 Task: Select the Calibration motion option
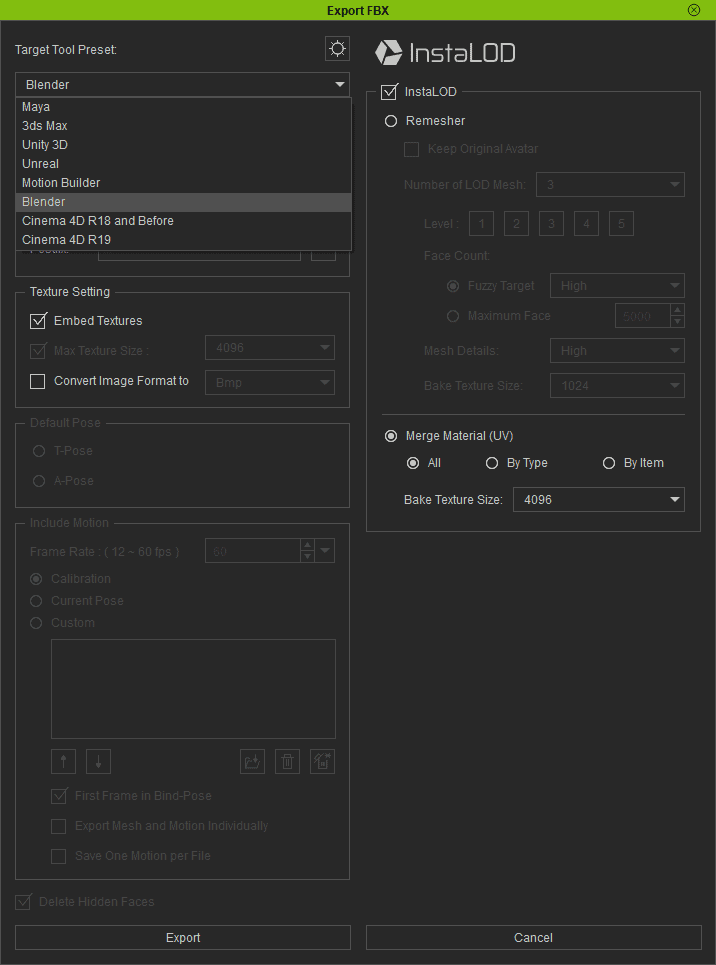click(x=36, y=579)
